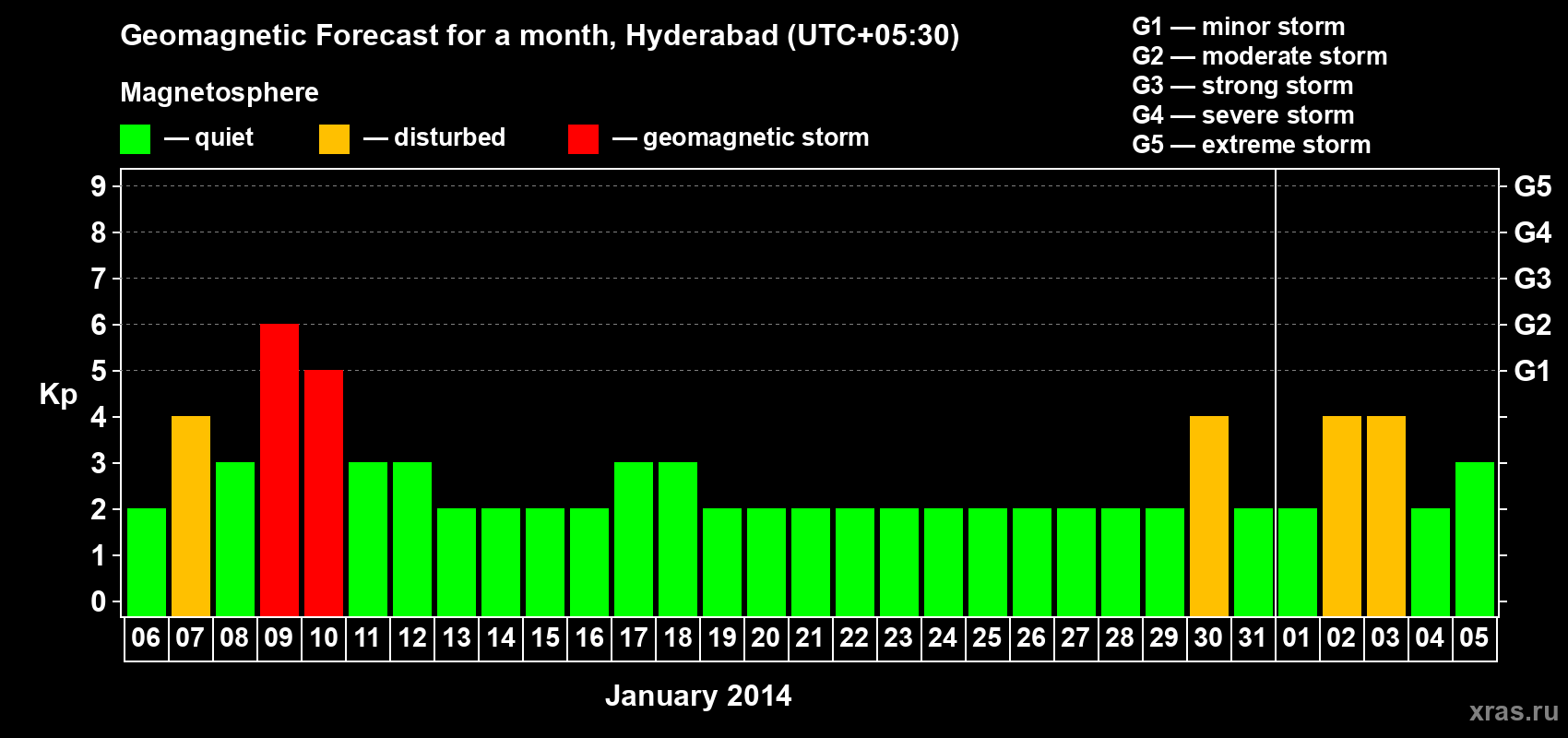
Task: Click the green bar for January 31
Action: 1253,562
